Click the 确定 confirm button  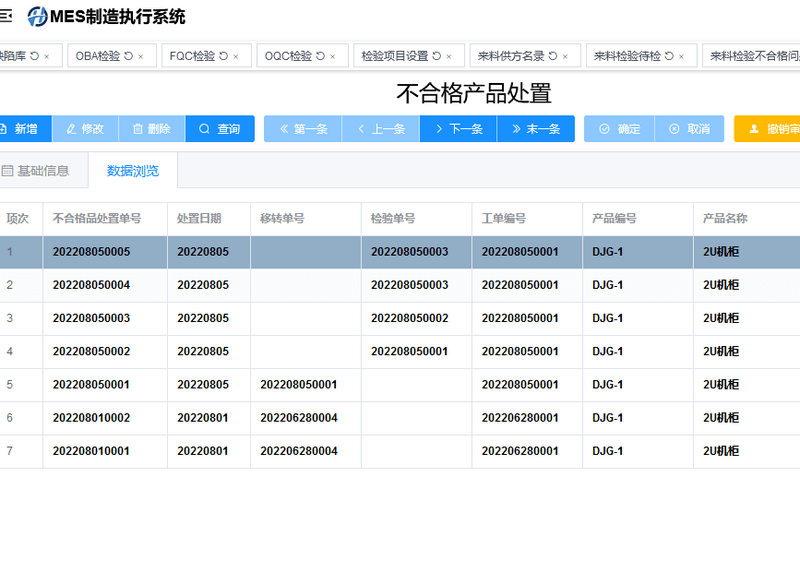tap(619, 129)
